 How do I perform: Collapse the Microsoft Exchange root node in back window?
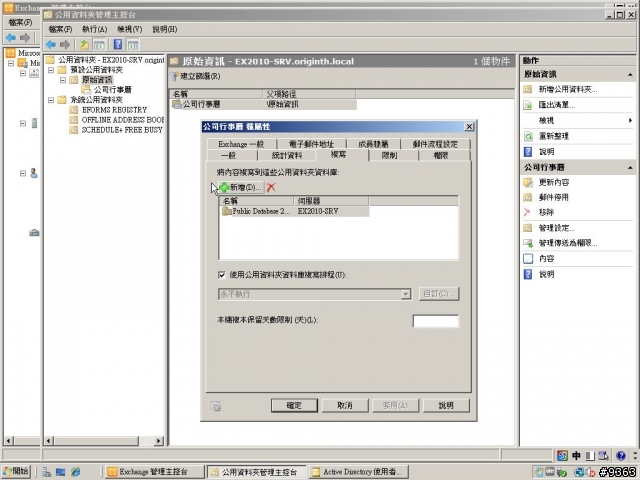coord(11,63)
